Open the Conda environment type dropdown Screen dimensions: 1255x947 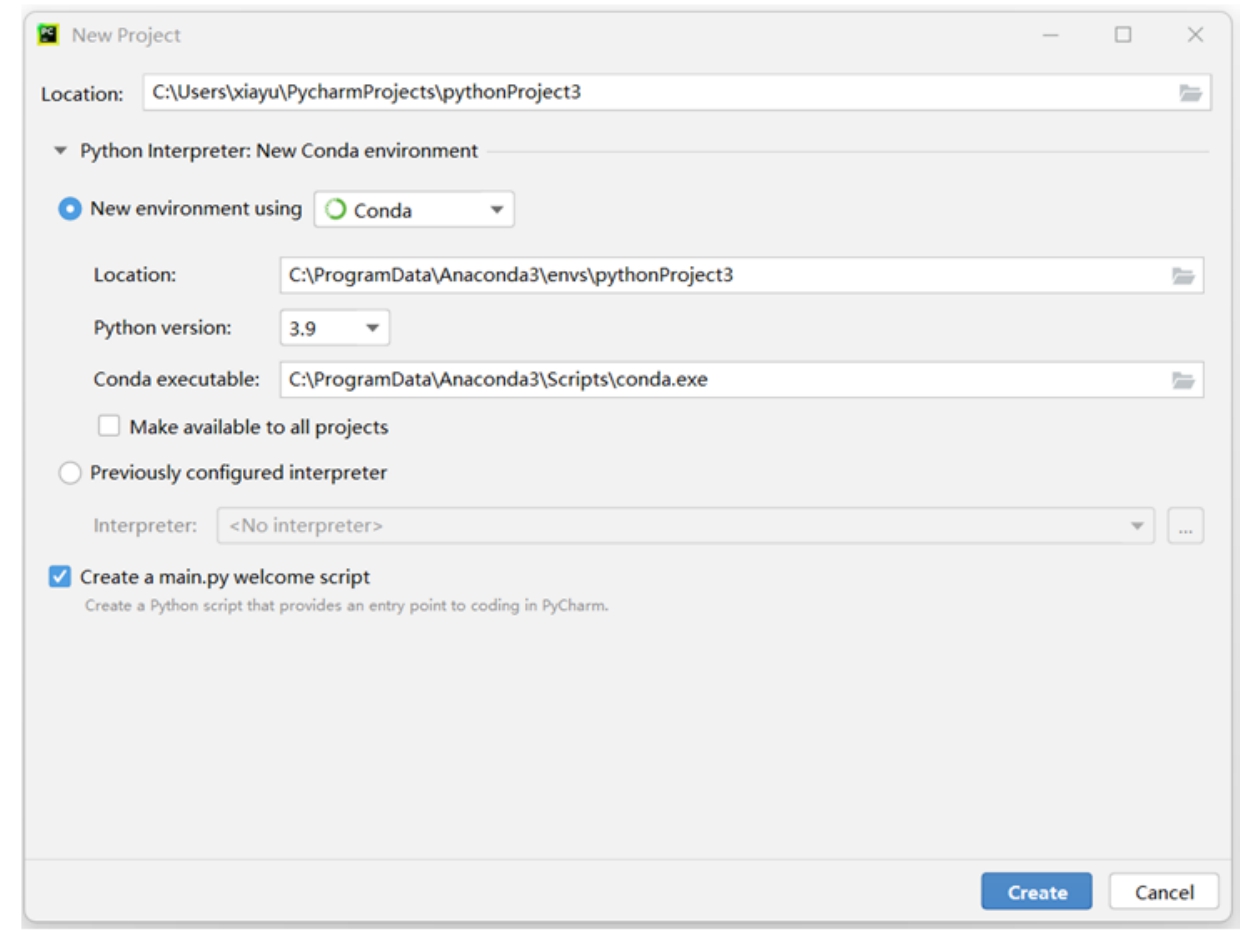coord(414,210)
